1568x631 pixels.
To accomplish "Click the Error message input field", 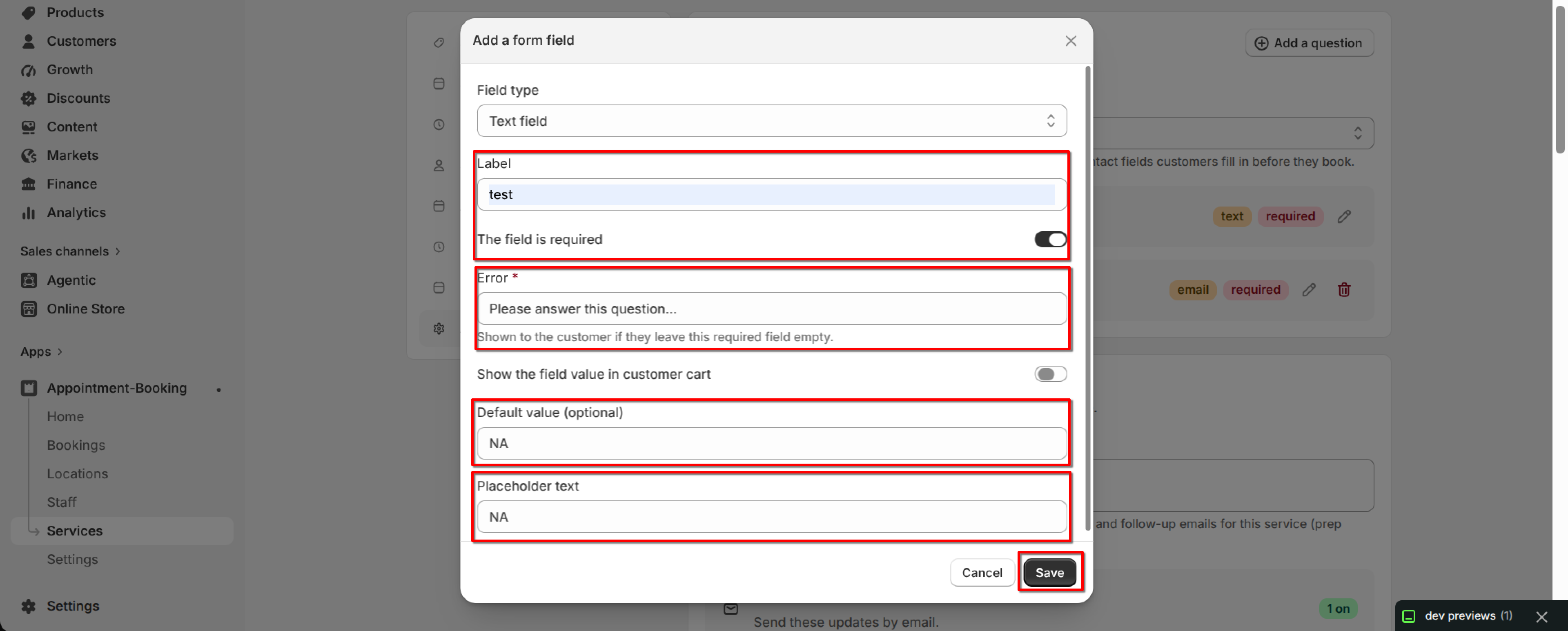I will click(771, 309).
